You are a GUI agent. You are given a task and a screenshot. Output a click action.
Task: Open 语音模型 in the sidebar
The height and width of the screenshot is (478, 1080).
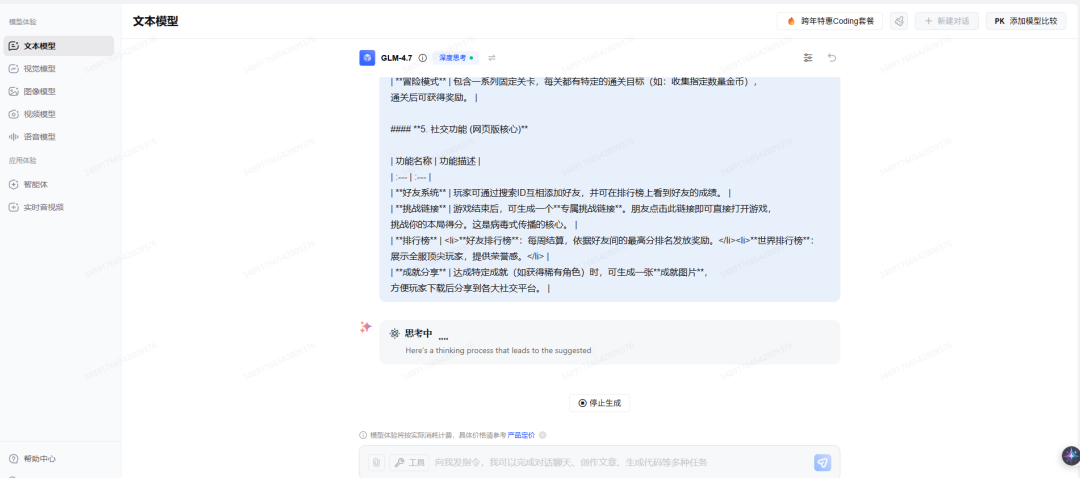click(x=59, y=137)
